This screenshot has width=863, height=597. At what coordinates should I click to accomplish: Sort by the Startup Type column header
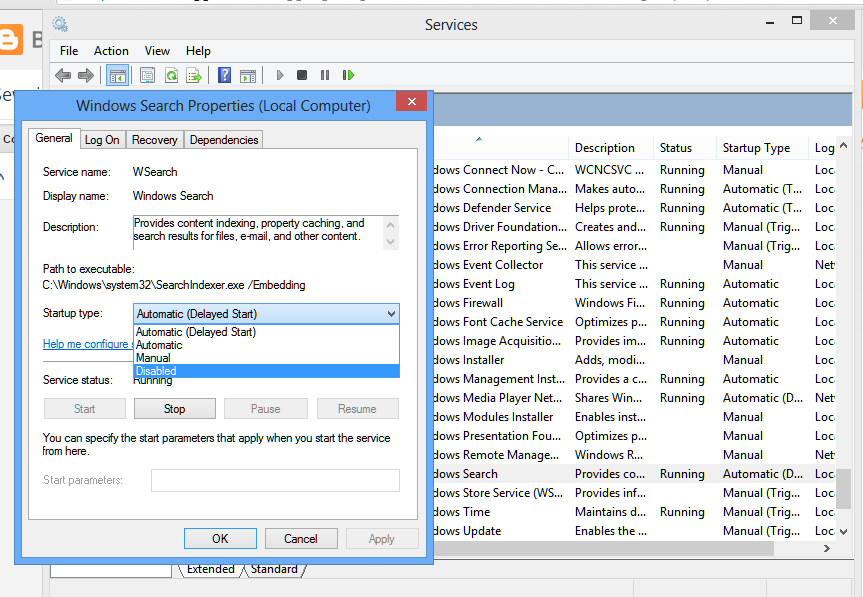762,148
